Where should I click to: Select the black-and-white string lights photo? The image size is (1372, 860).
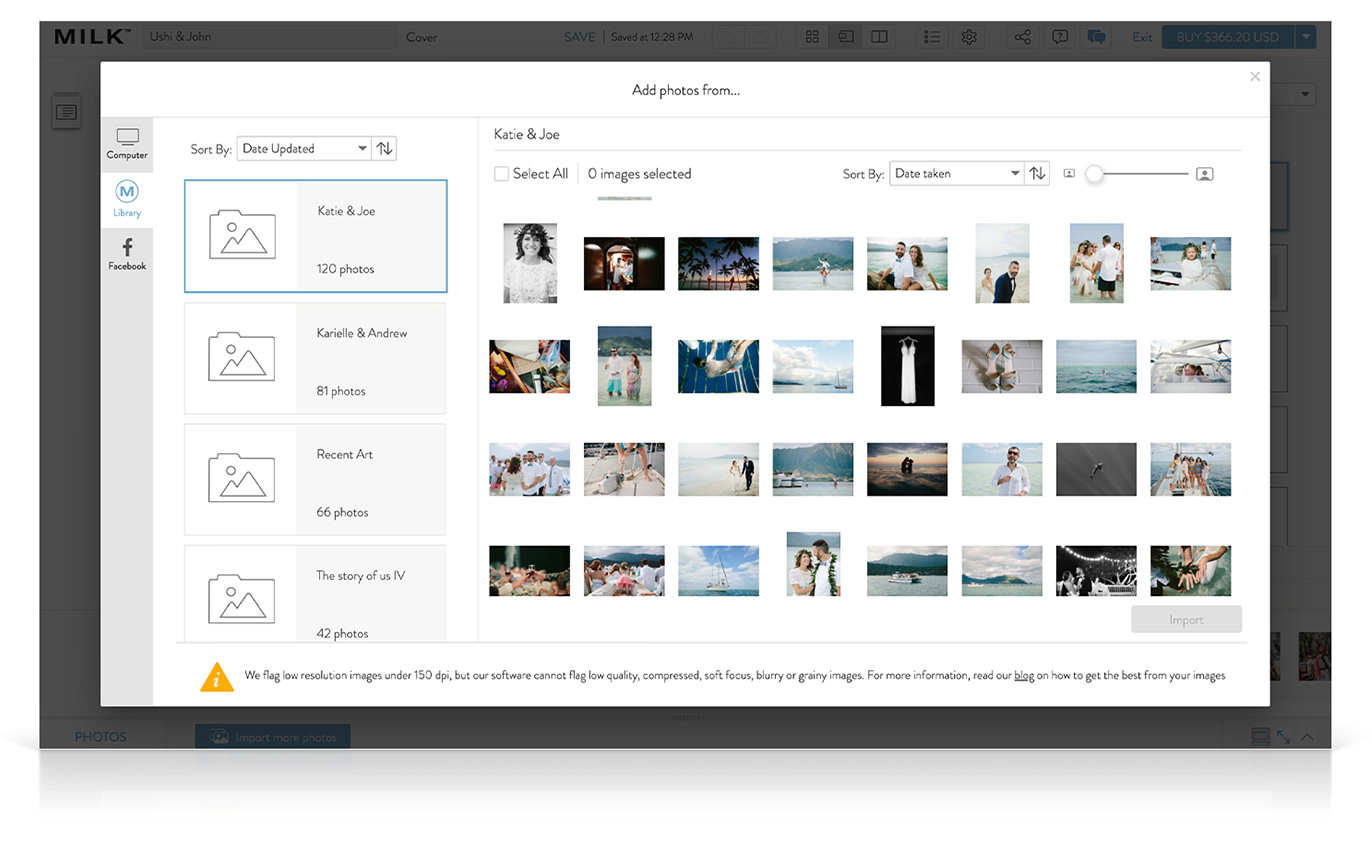tap(1096, 571)
